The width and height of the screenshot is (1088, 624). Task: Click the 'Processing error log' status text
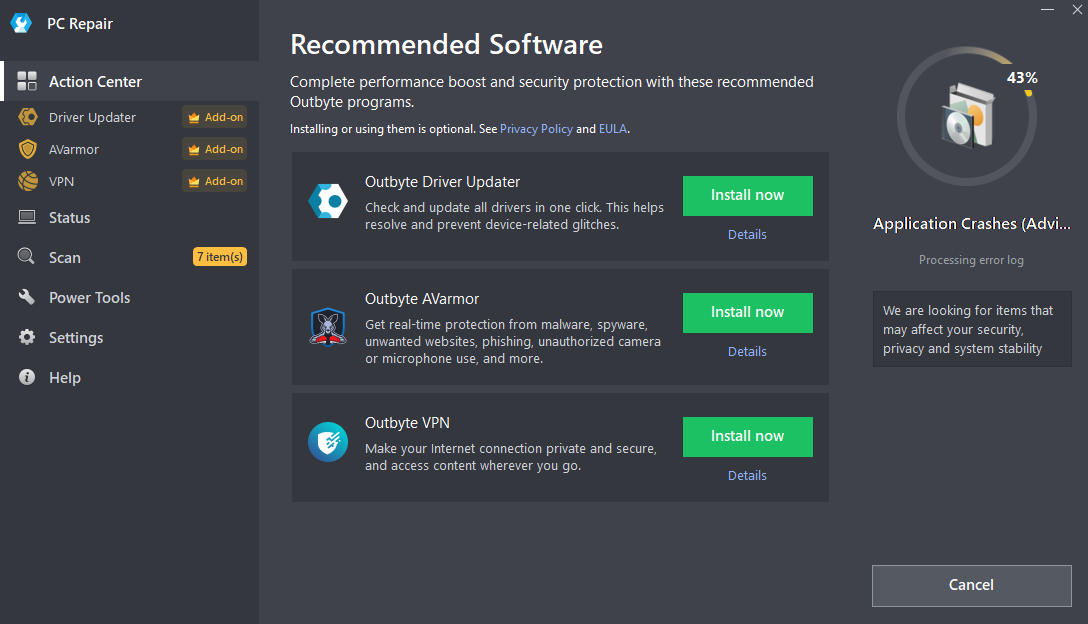(971, 260)
